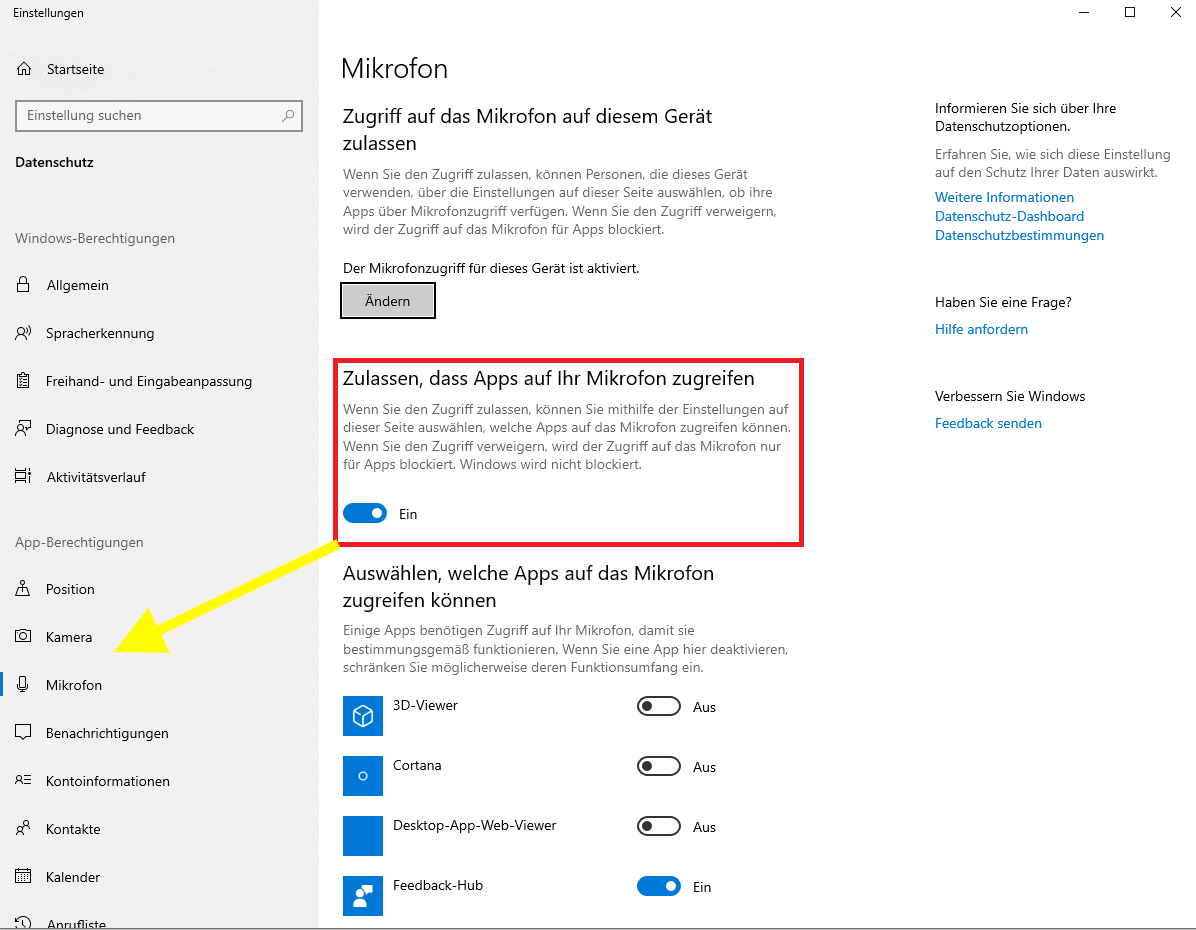Click the Kamera camera icon
Viewport: 1196px width, 930px height.
click(24, 637)
